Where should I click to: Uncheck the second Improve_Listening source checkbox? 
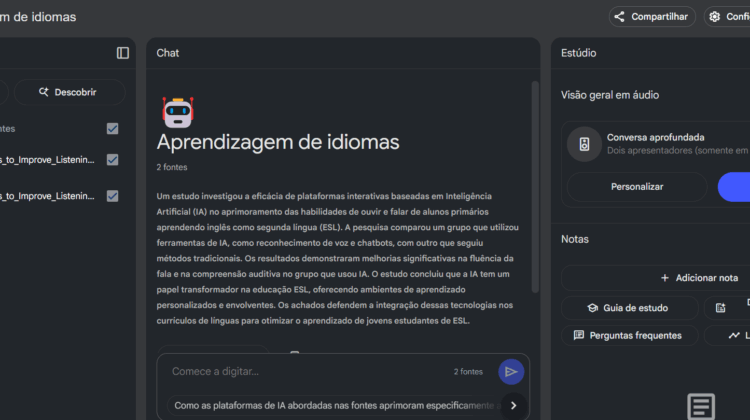pyautogui.click(x=113, y=196)
